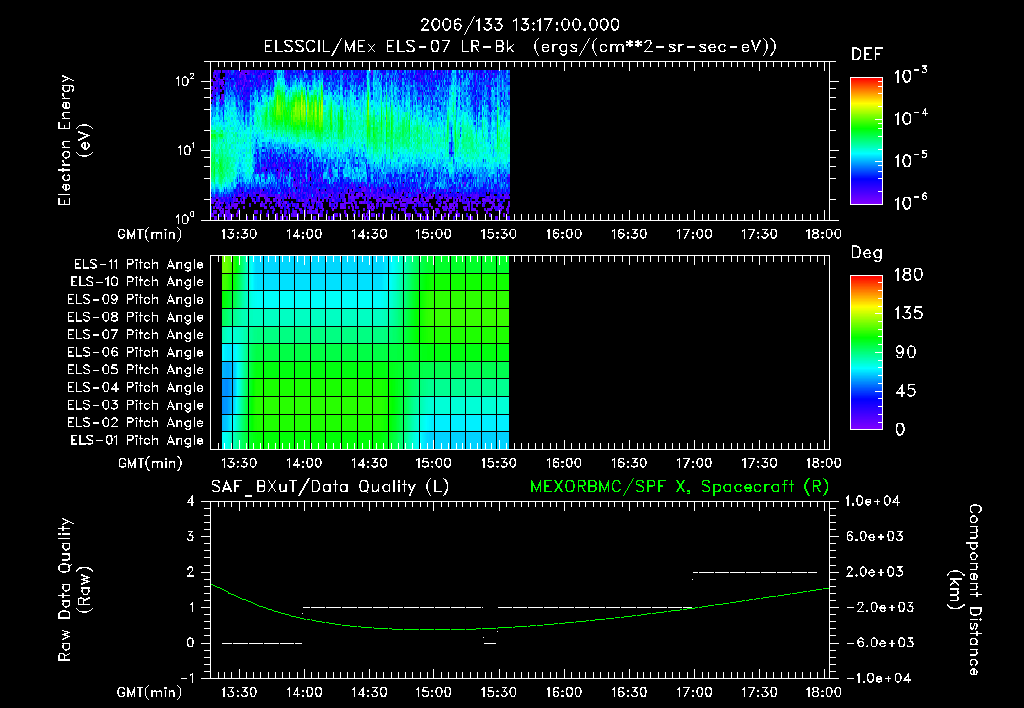The image size is (1024, 708).
Task: Click the 180 value on the Deg scale
Action: pos(908,275)
